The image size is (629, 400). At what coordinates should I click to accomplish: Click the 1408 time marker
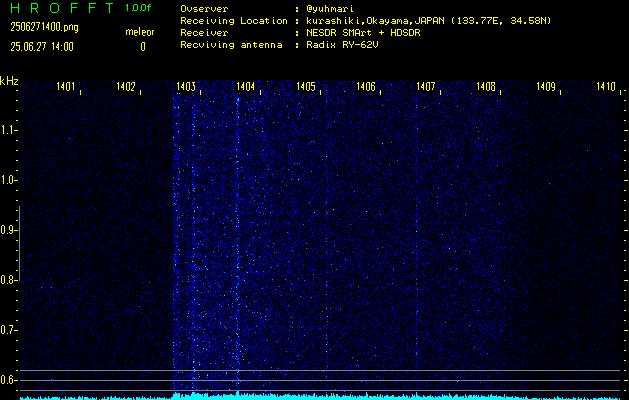tap(486, 86)
